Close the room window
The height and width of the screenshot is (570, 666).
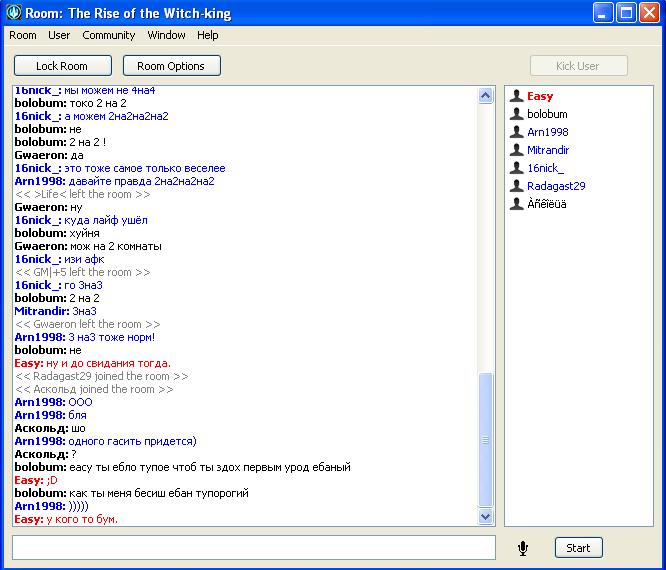point(649,12)
